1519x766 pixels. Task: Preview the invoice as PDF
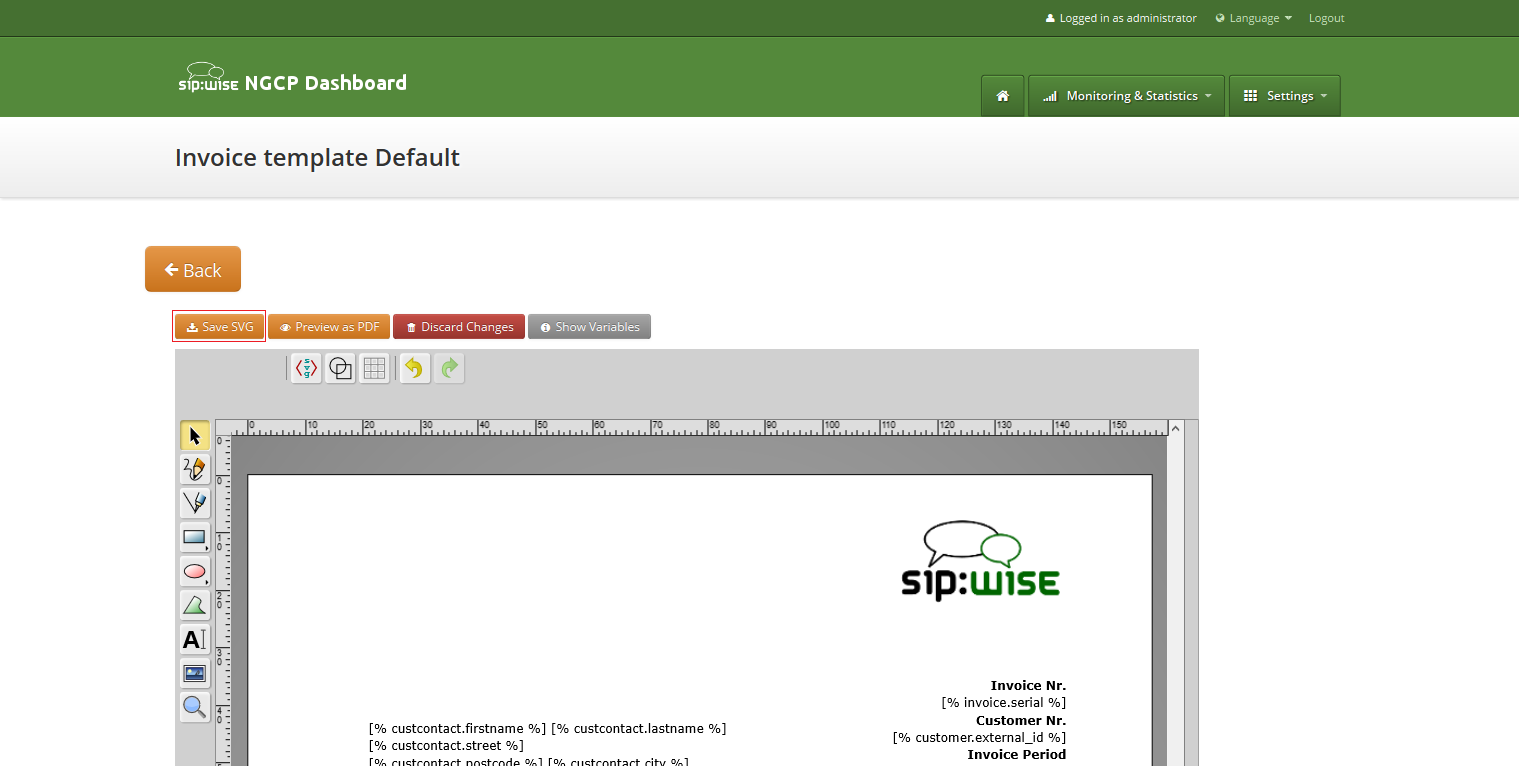pos(328,326)
